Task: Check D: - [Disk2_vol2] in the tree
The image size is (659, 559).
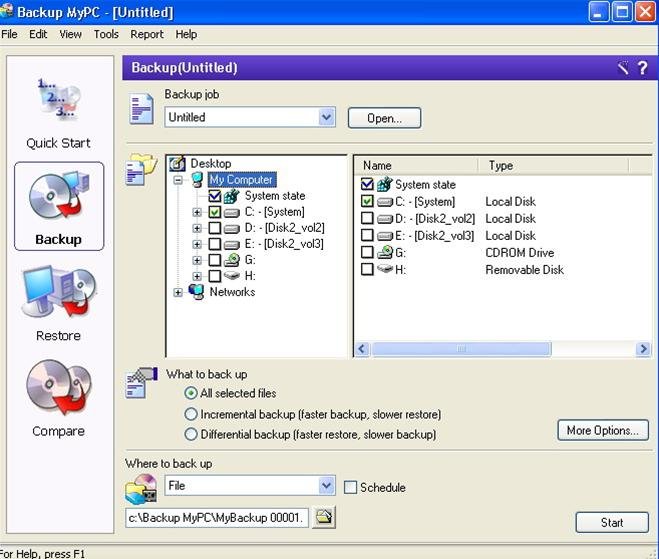Action: [215, 228]
